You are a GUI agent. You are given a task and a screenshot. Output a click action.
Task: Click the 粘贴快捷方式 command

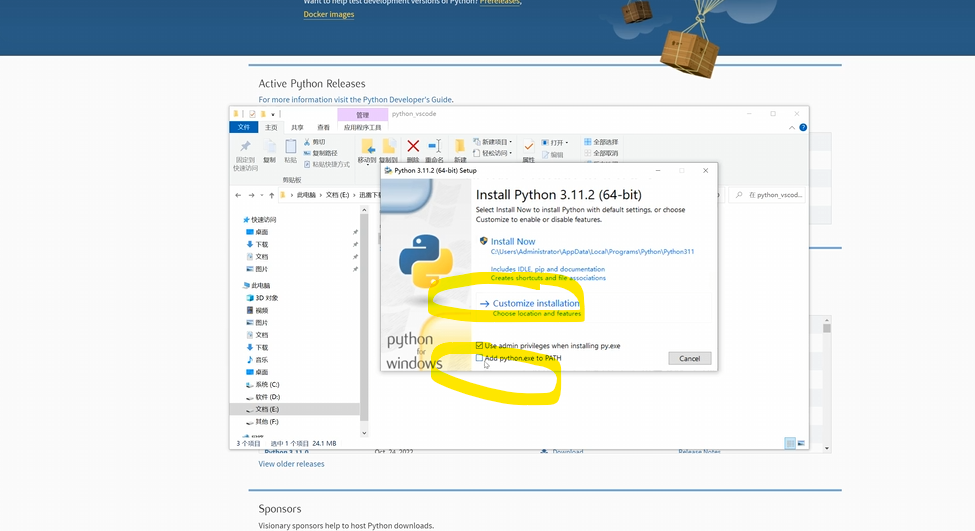[x=326, y=164]
